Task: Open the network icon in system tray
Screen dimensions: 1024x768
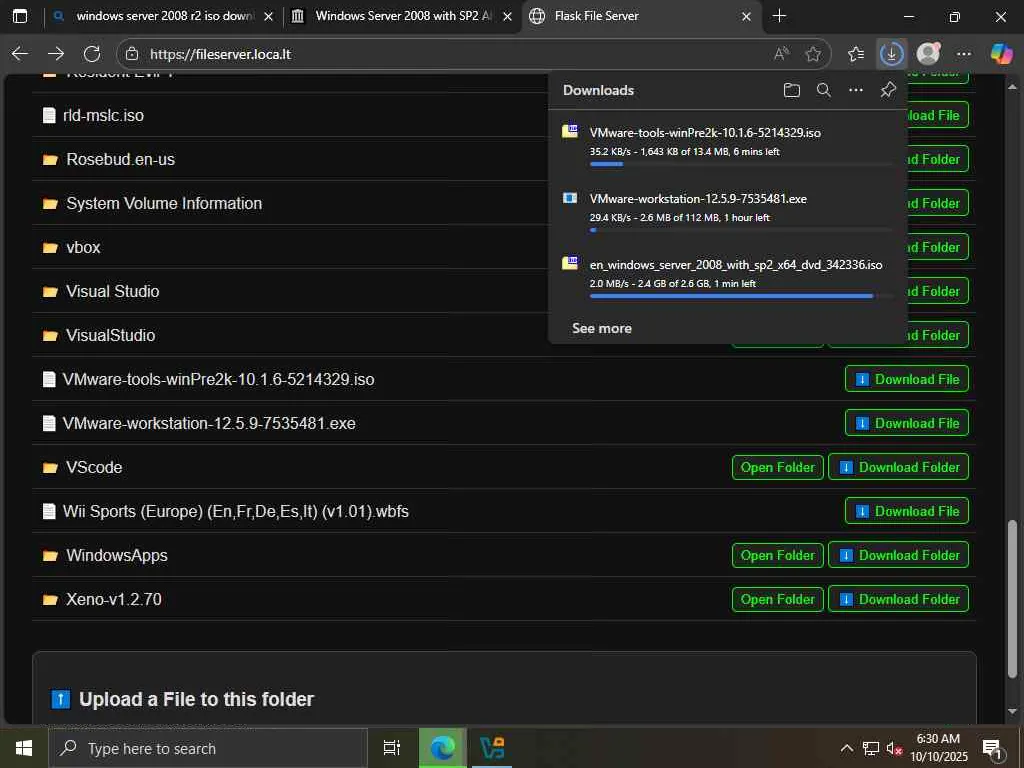Action: (871, 748)
